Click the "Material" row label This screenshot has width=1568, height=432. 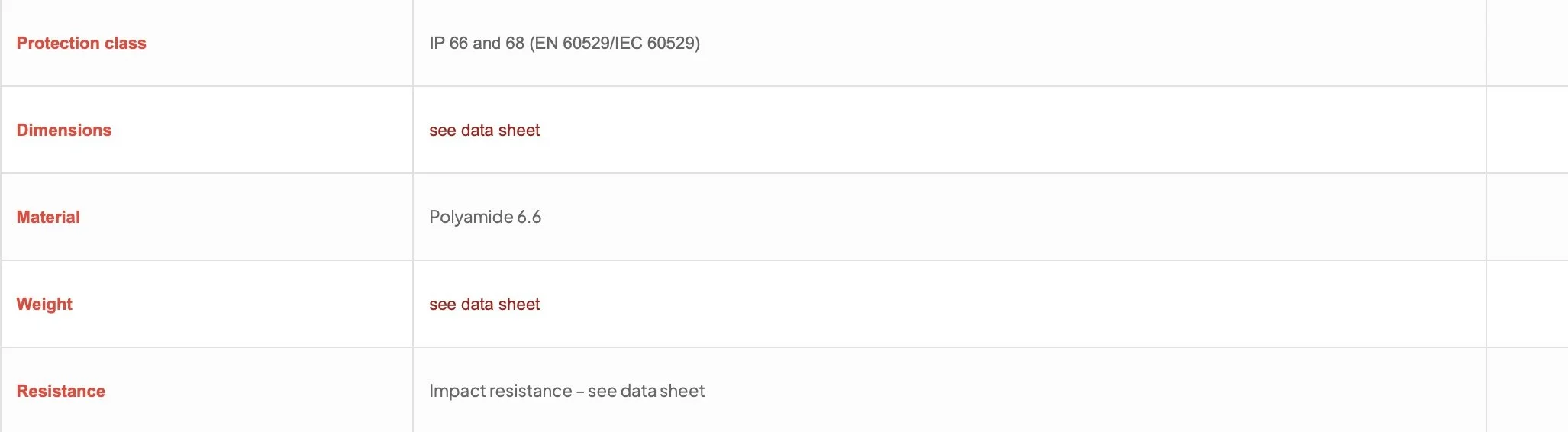pyautogui.click(x=48, y=218)
